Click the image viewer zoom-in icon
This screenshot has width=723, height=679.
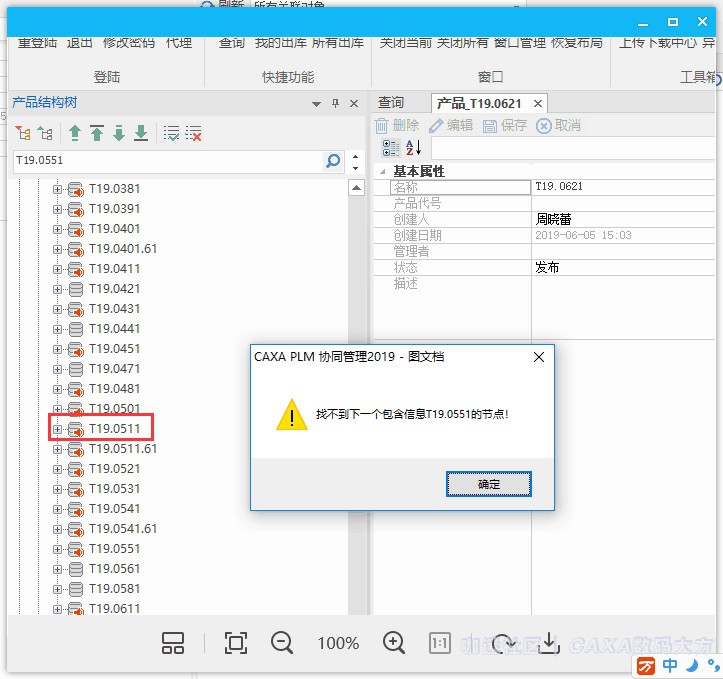pyautogui.click(x=394, y=643)
